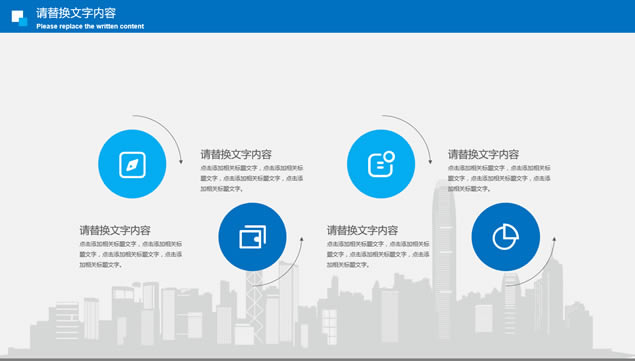Click heading text right of chat note circle

pyautogui.click(x=484, y=154)
